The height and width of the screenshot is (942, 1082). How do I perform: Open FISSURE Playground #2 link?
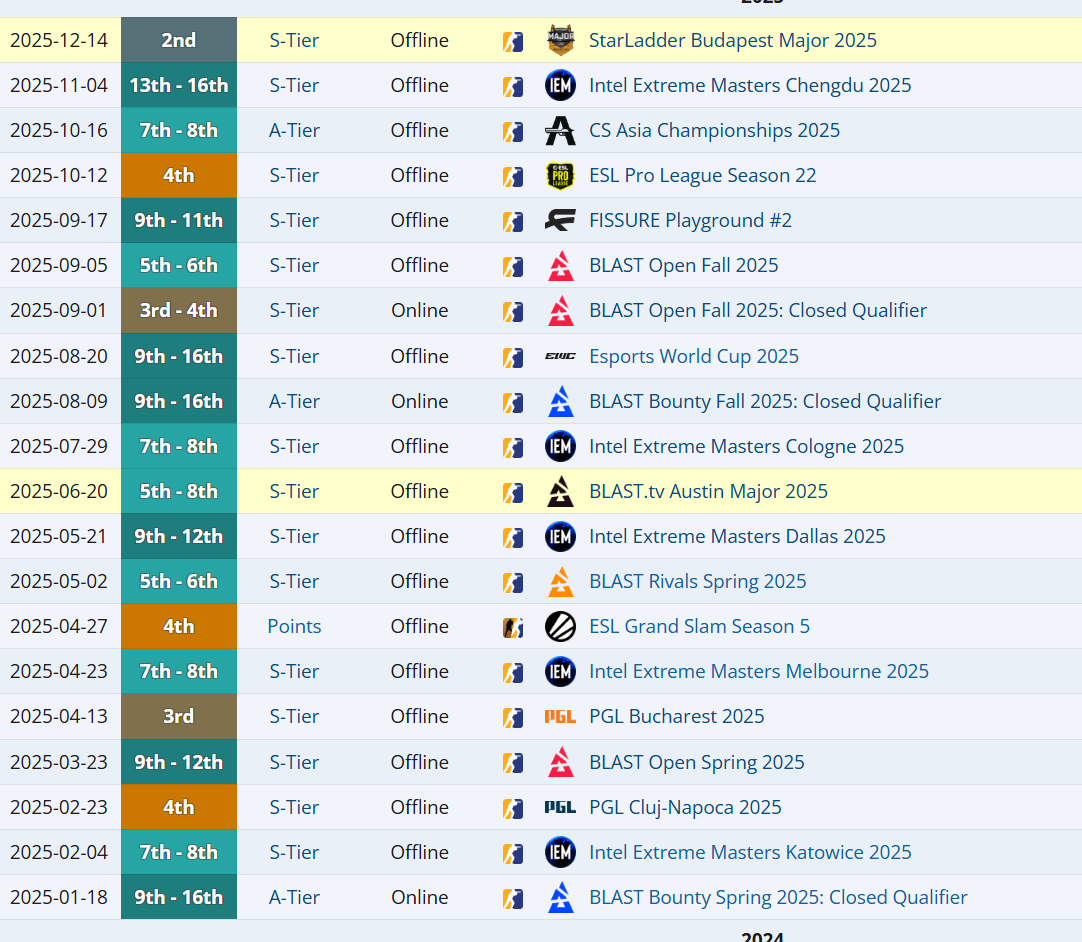[690, 220]
